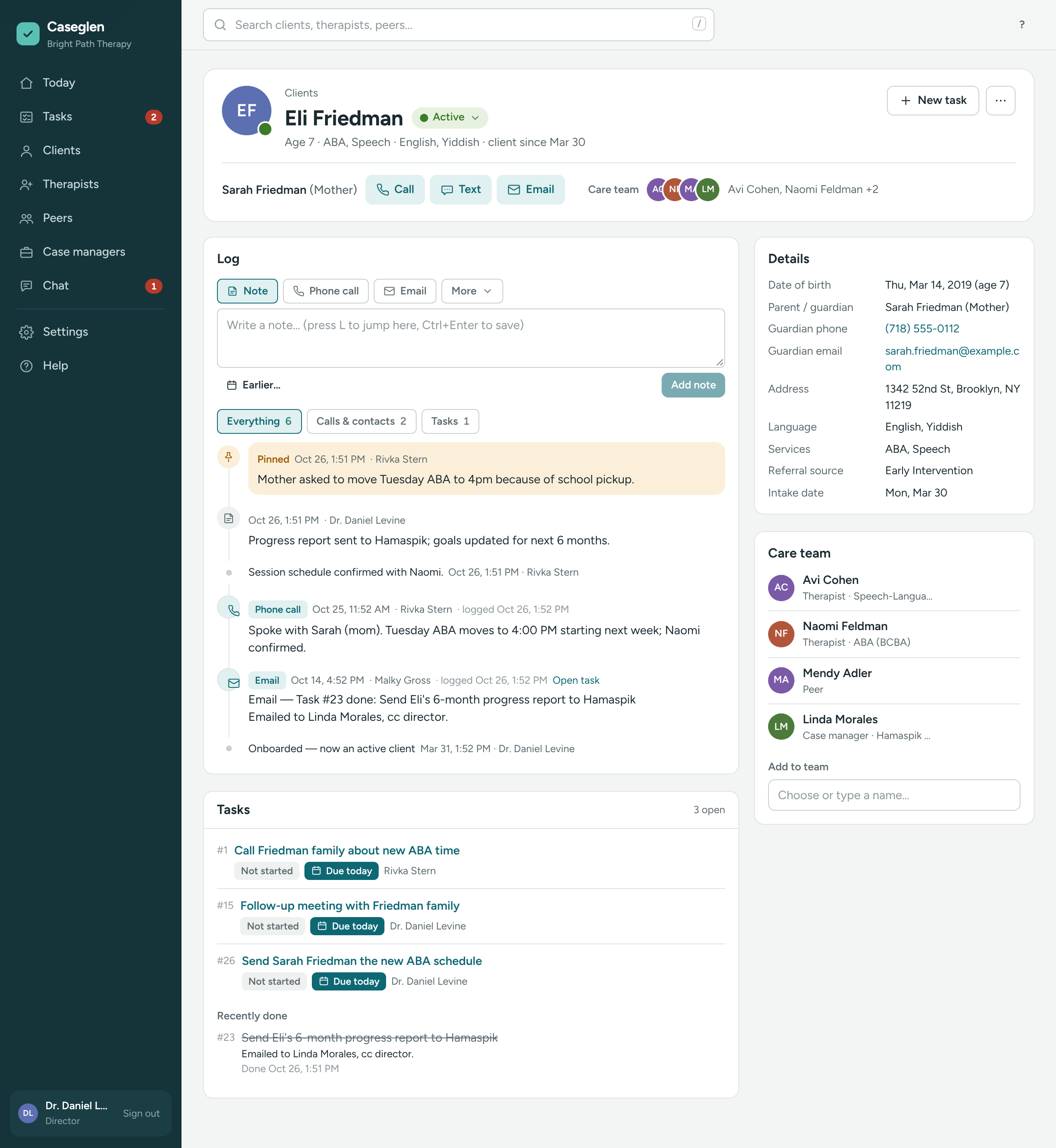Open the guardian email address link
The width and height of the screenshot is (1056, 1148).
[x=952, y=359]
